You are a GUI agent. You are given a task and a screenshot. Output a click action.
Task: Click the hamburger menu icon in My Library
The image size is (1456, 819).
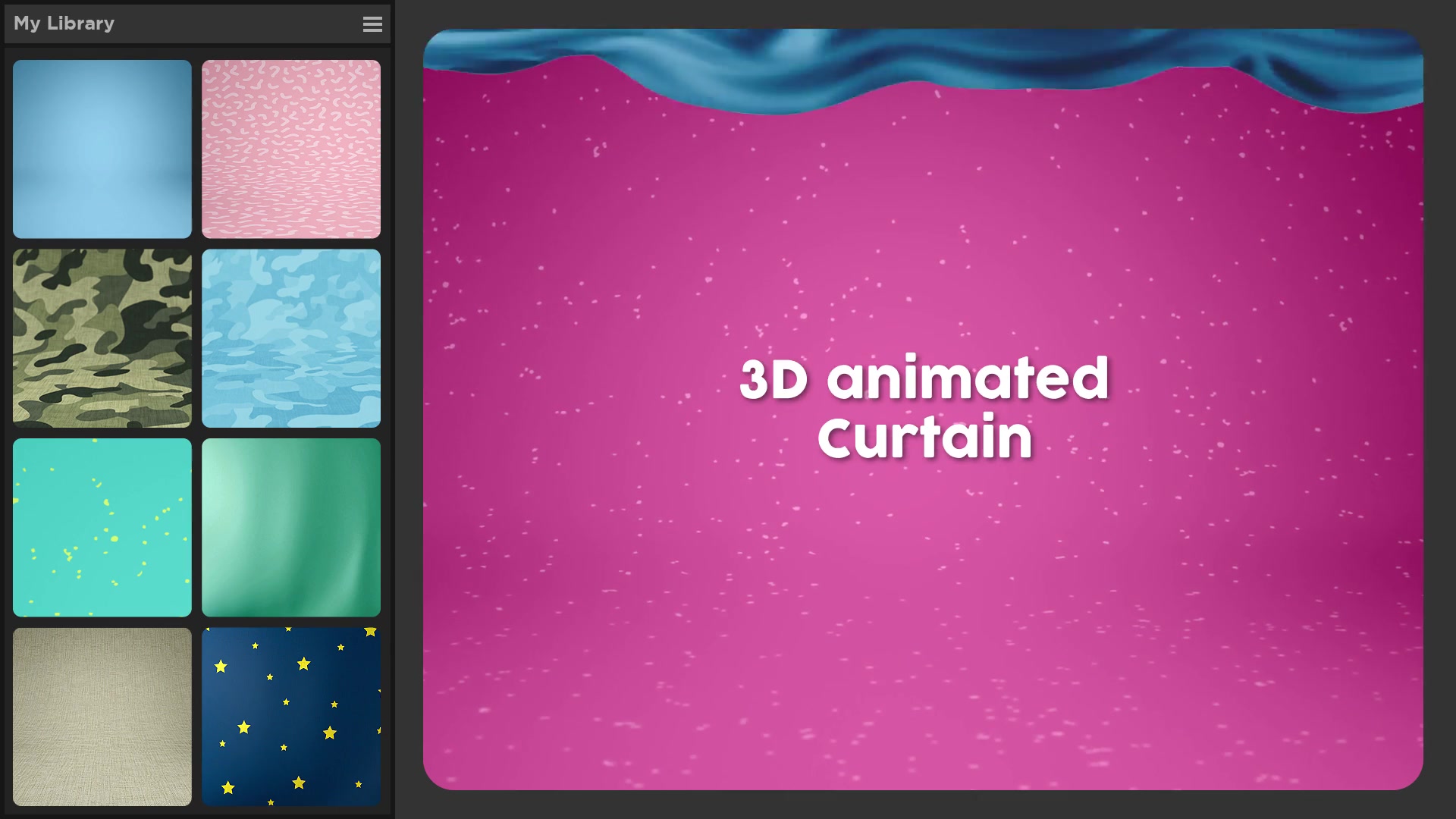(x=372, y=24)
